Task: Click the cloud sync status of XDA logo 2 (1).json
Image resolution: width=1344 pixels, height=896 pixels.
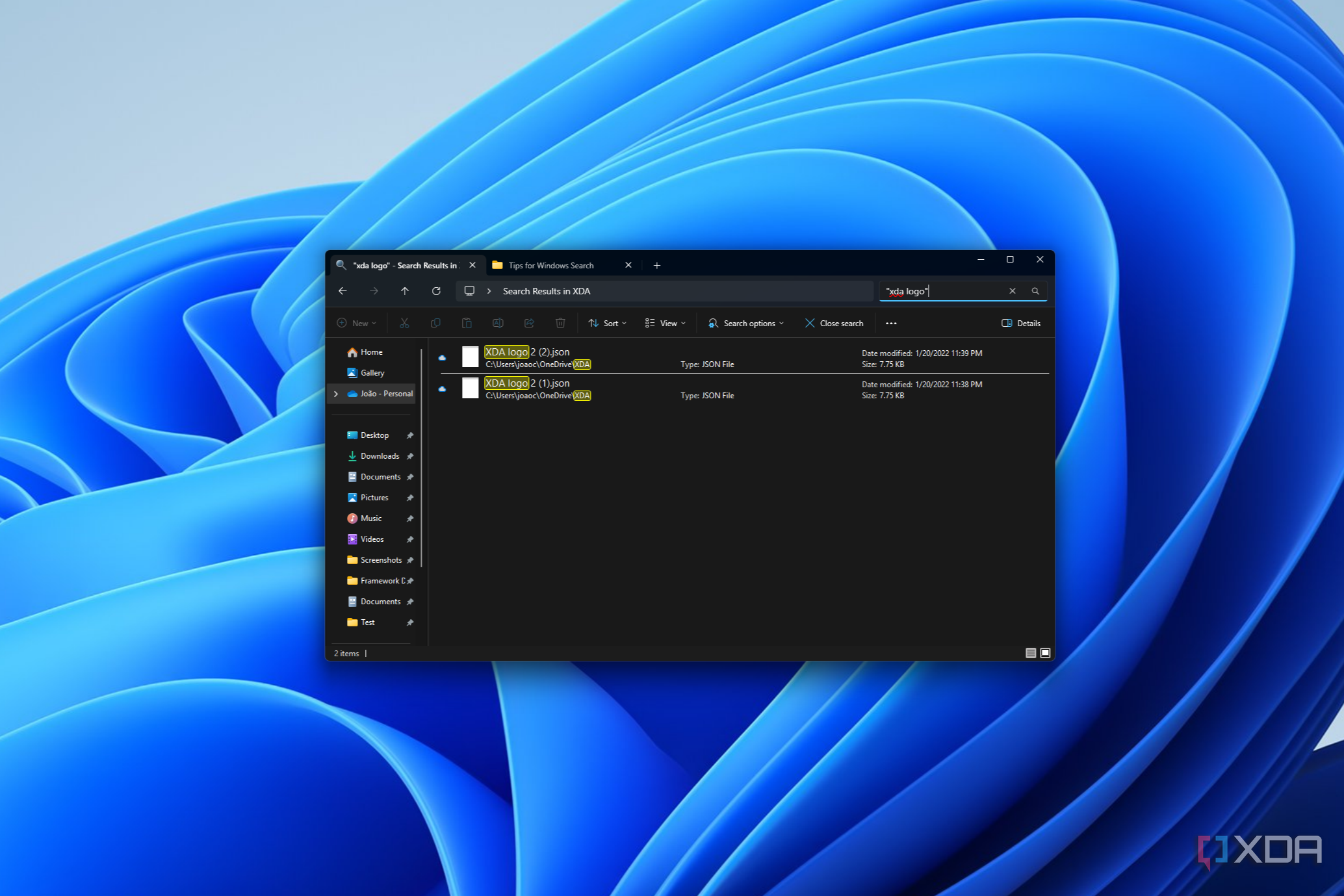Action: click(442, 389)
